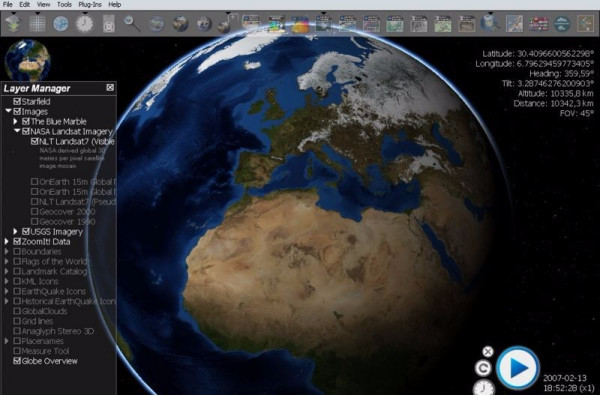Expand the USGS Imagery node

tap(16, 232)
